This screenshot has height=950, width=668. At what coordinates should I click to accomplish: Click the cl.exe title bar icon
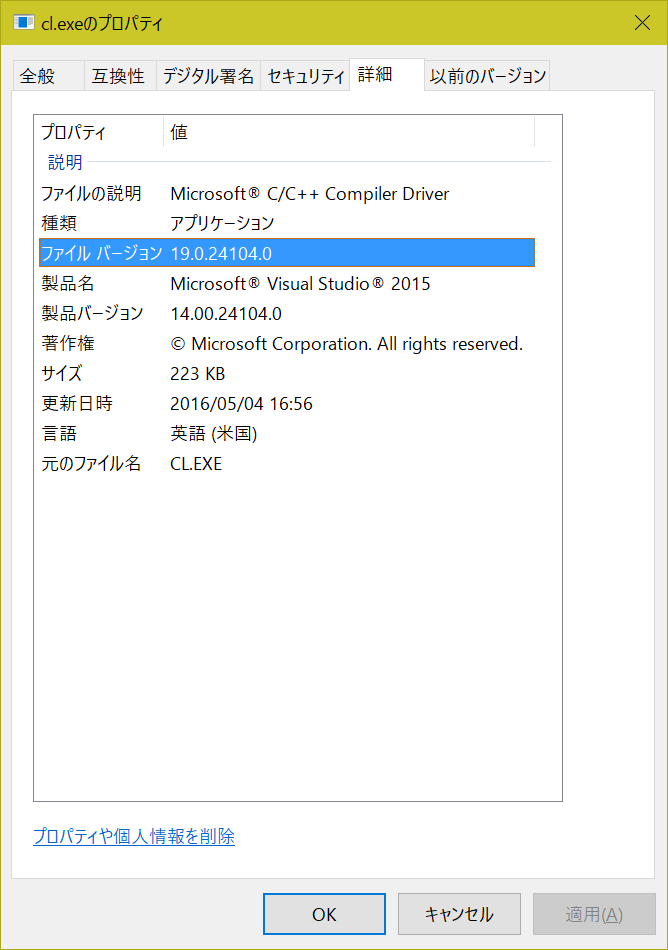(x=24, y=23)
